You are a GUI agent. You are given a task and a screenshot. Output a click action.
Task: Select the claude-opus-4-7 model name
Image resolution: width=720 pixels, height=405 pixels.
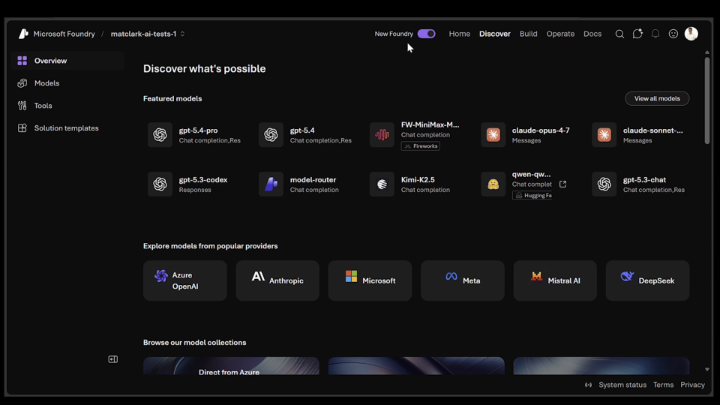(x=541, y=130)
